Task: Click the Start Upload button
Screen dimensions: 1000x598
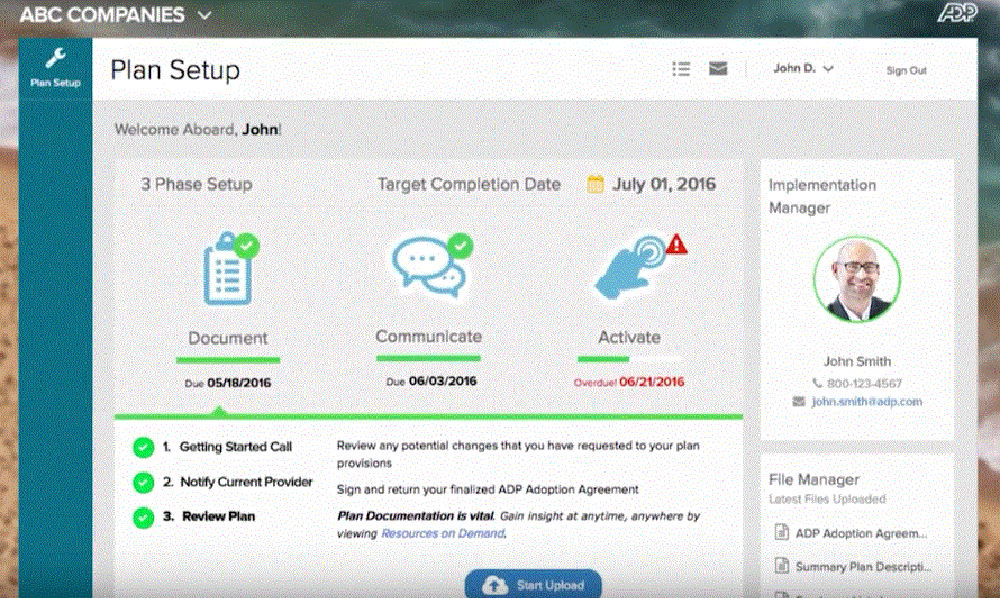Action: coord(533,584)
